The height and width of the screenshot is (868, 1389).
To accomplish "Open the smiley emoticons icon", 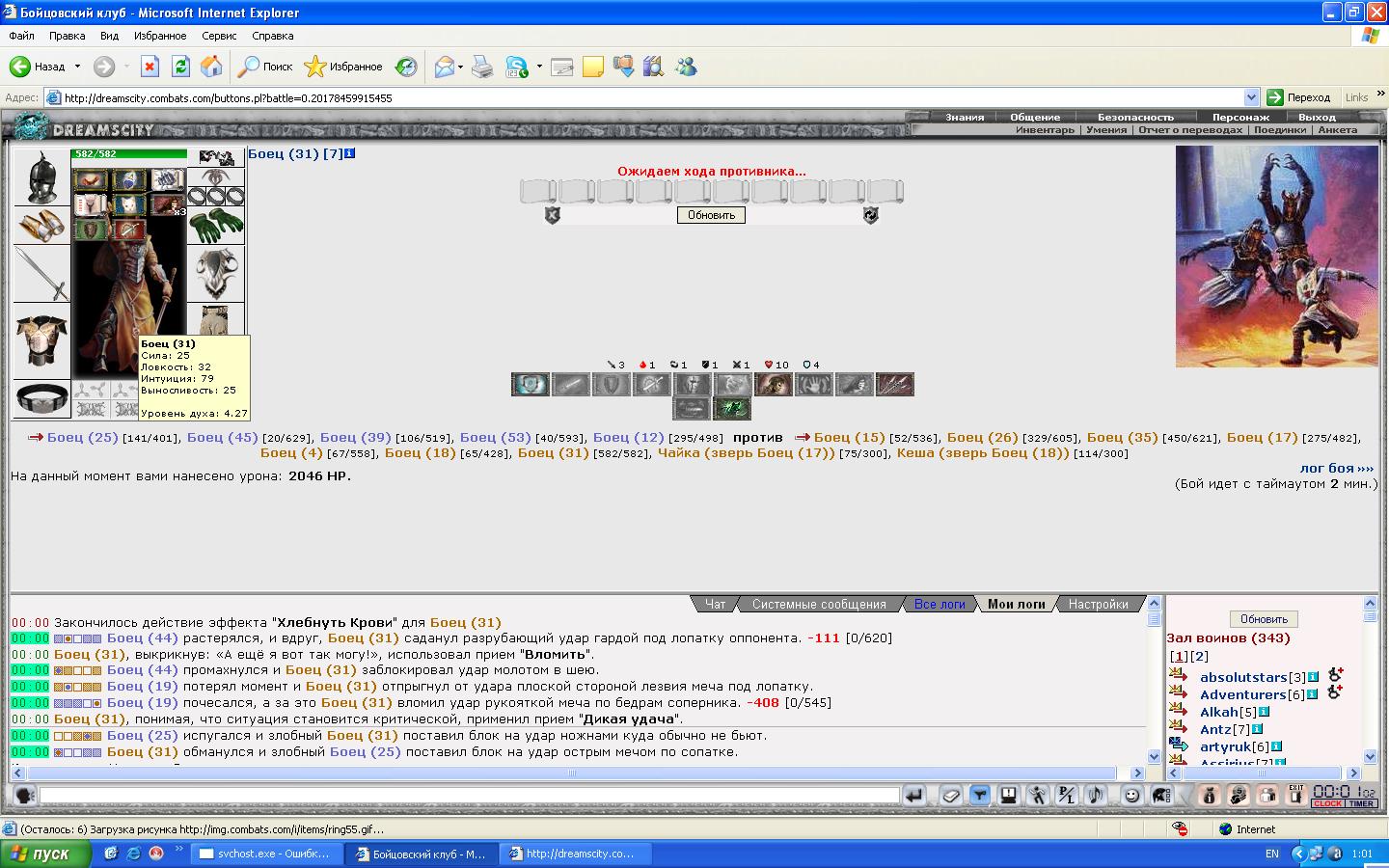I will tap(1132, 796).
